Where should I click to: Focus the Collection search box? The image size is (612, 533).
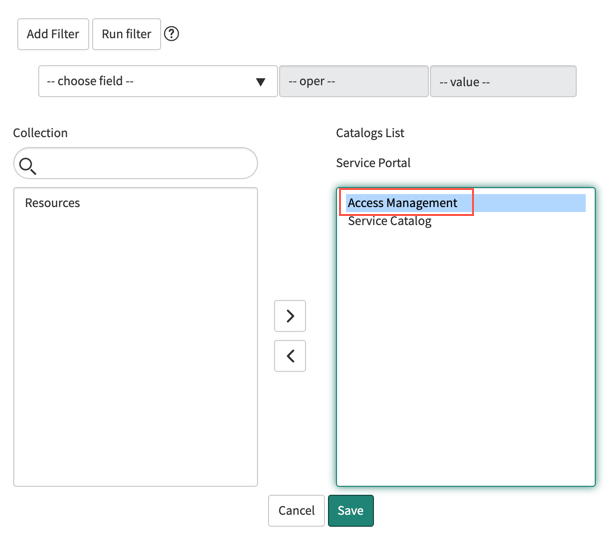135,163
